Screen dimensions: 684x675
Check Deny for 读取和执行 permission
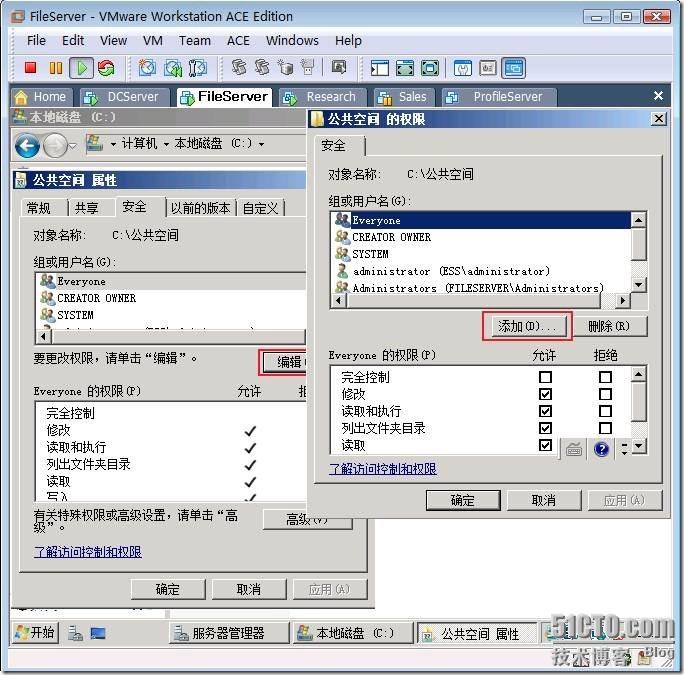pos(605,411)
